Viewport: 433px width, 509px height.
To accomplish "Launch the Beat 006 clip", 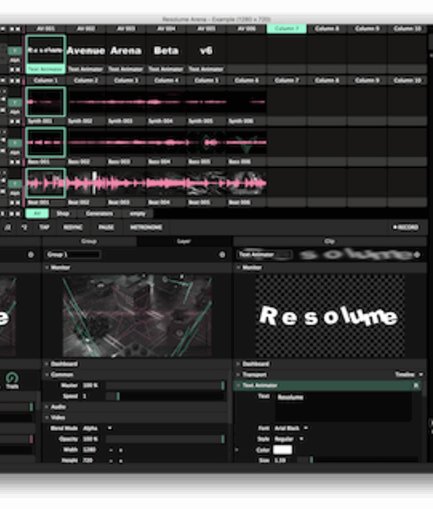I will tap(246, 183).
